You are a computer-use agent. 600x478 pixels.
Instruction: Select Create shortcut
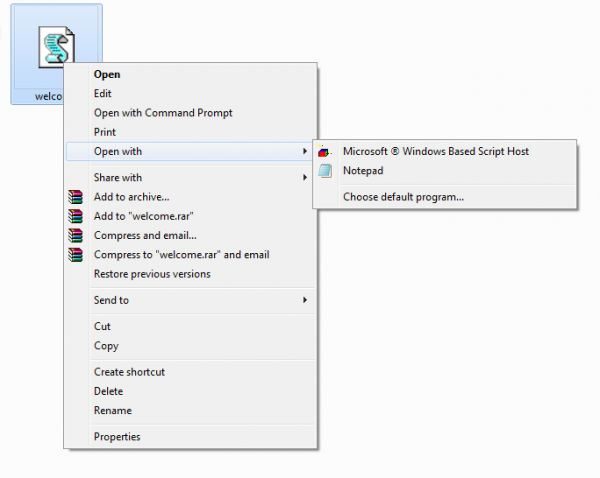coord(190,372)
